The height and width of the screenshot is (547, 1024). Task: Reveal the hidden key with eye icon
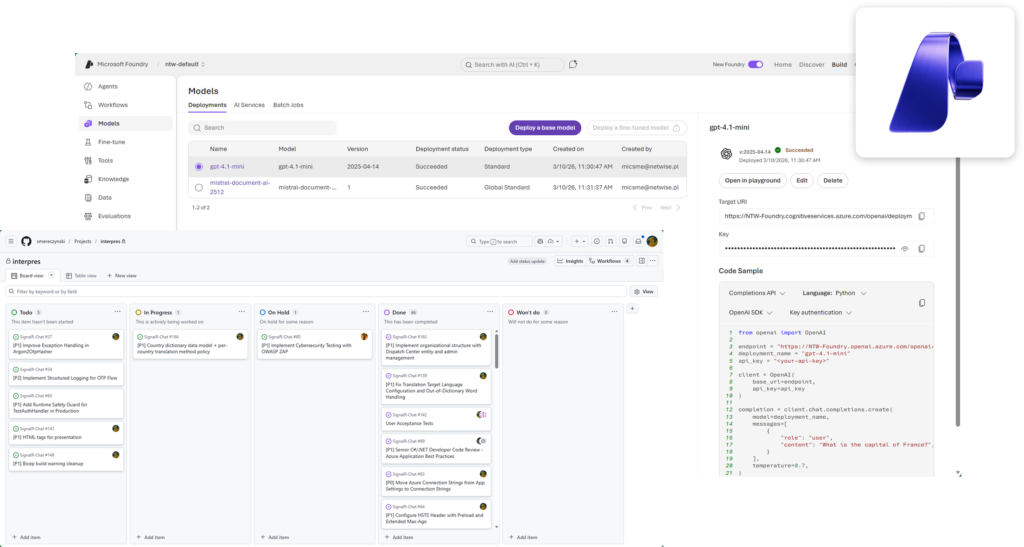point(904,248)
